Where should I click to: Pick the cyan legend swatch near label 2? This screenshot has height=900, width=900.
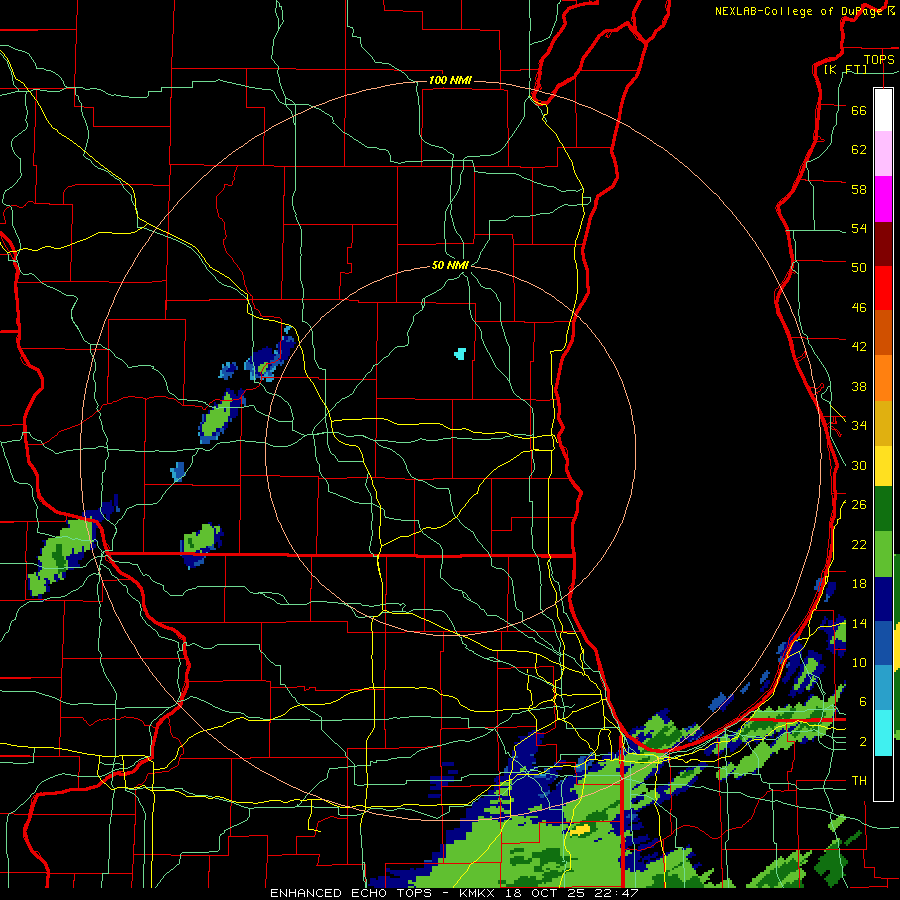[883, 732]
